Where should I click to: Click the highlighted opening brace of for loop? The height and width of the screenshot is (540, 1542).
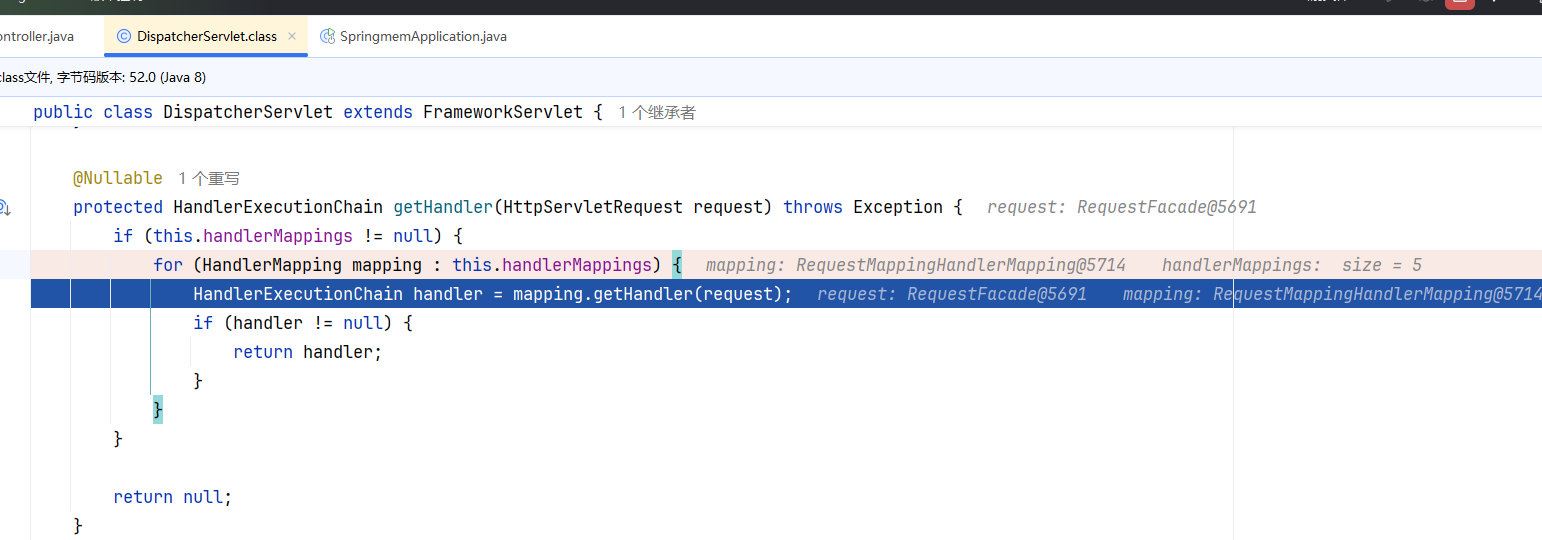coord(677,265)
